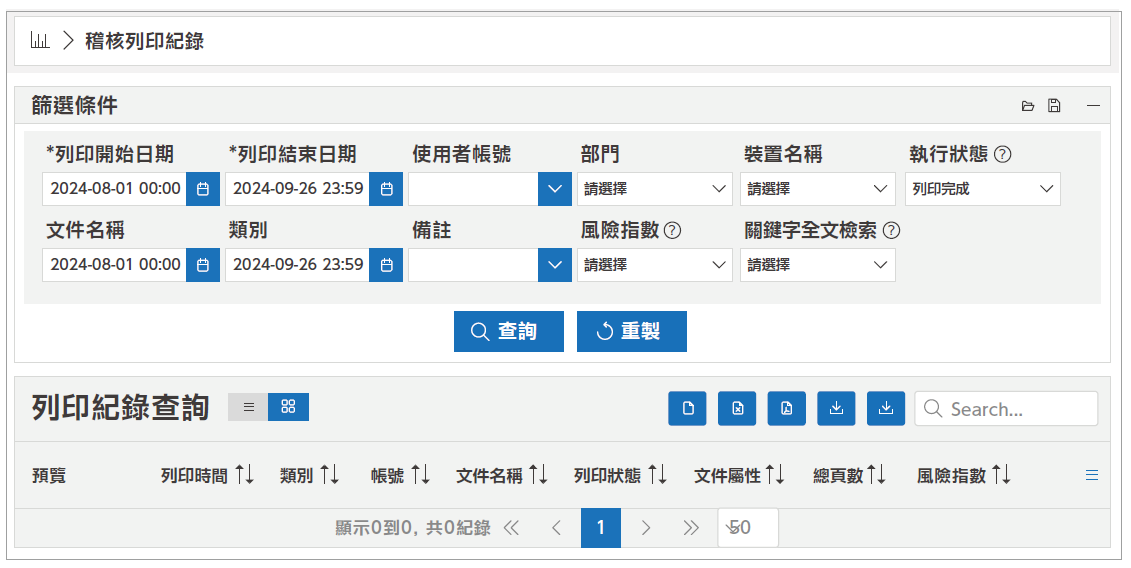Open column menu icon at table right
The width and height of the screenshot is (1131, 568).
(1092, 475)
